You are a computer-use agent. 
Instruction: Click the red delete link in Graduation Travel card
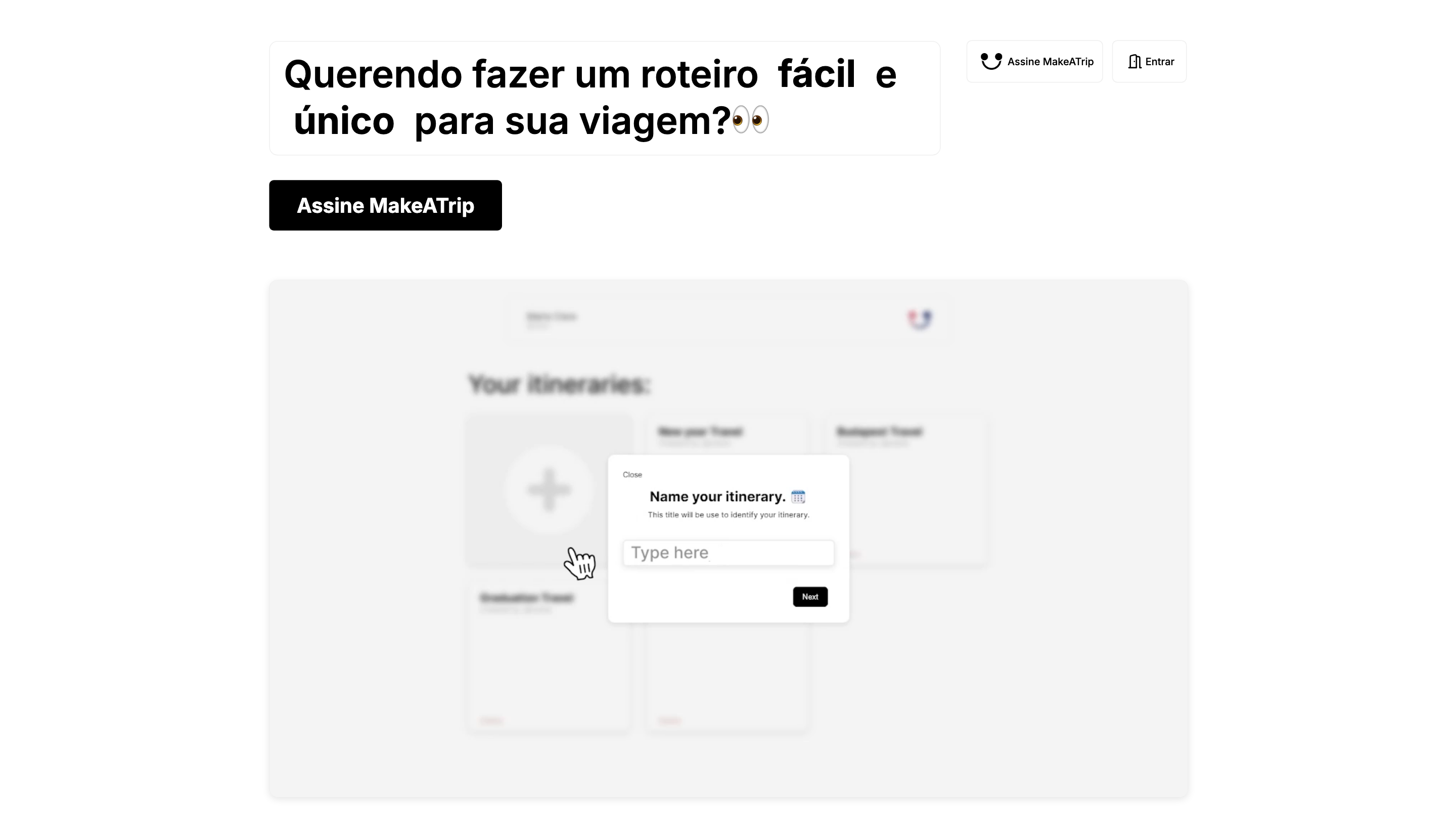pos(491,720)
